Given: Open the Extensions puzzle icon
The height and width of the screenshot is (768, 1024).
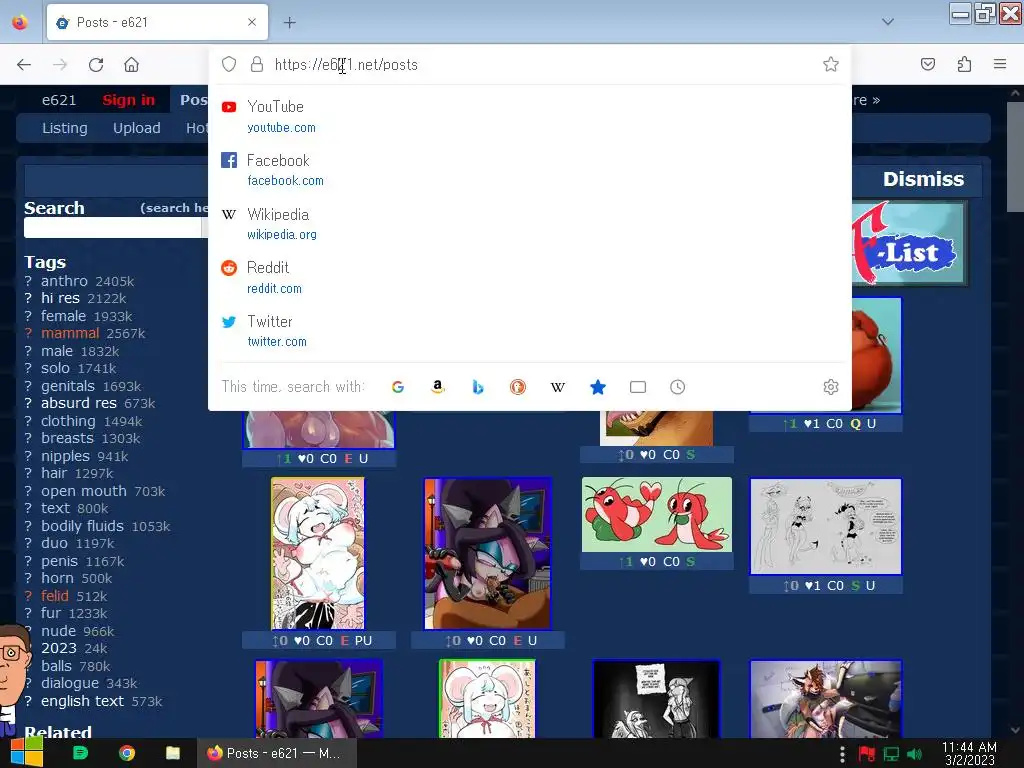Looking at the screenshot, I should coord(964,64).
